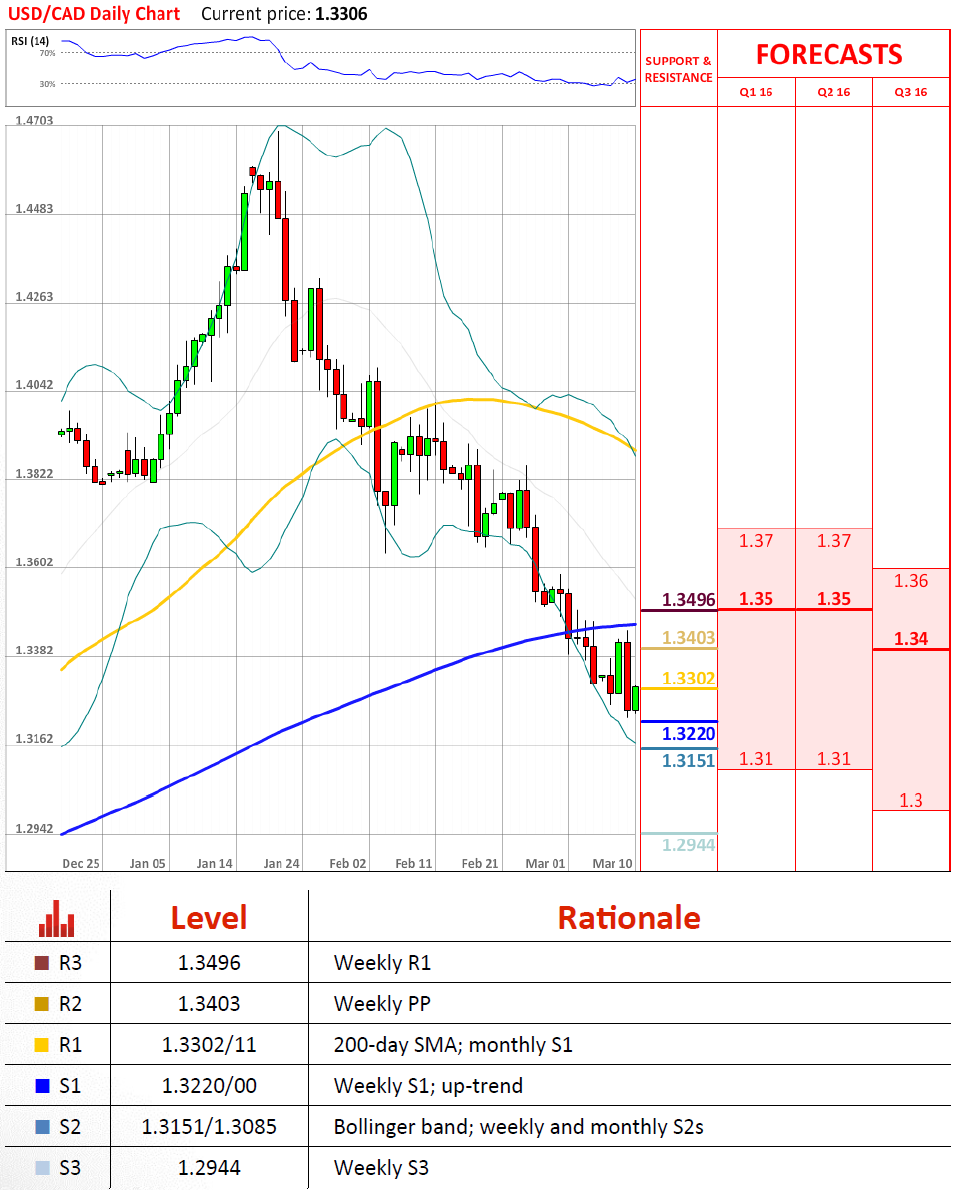Click the Jan 24 date axis label

tap(281, 864)
